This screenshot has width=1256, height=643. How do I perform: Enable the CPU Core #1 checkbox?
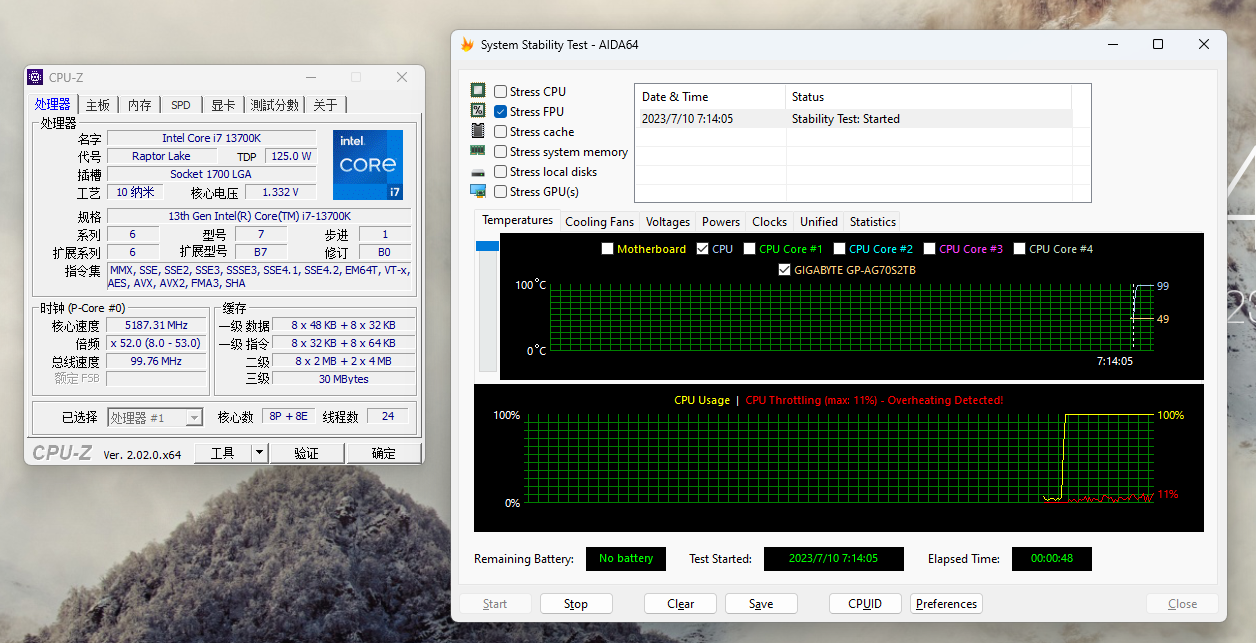(x=749, y=249)
